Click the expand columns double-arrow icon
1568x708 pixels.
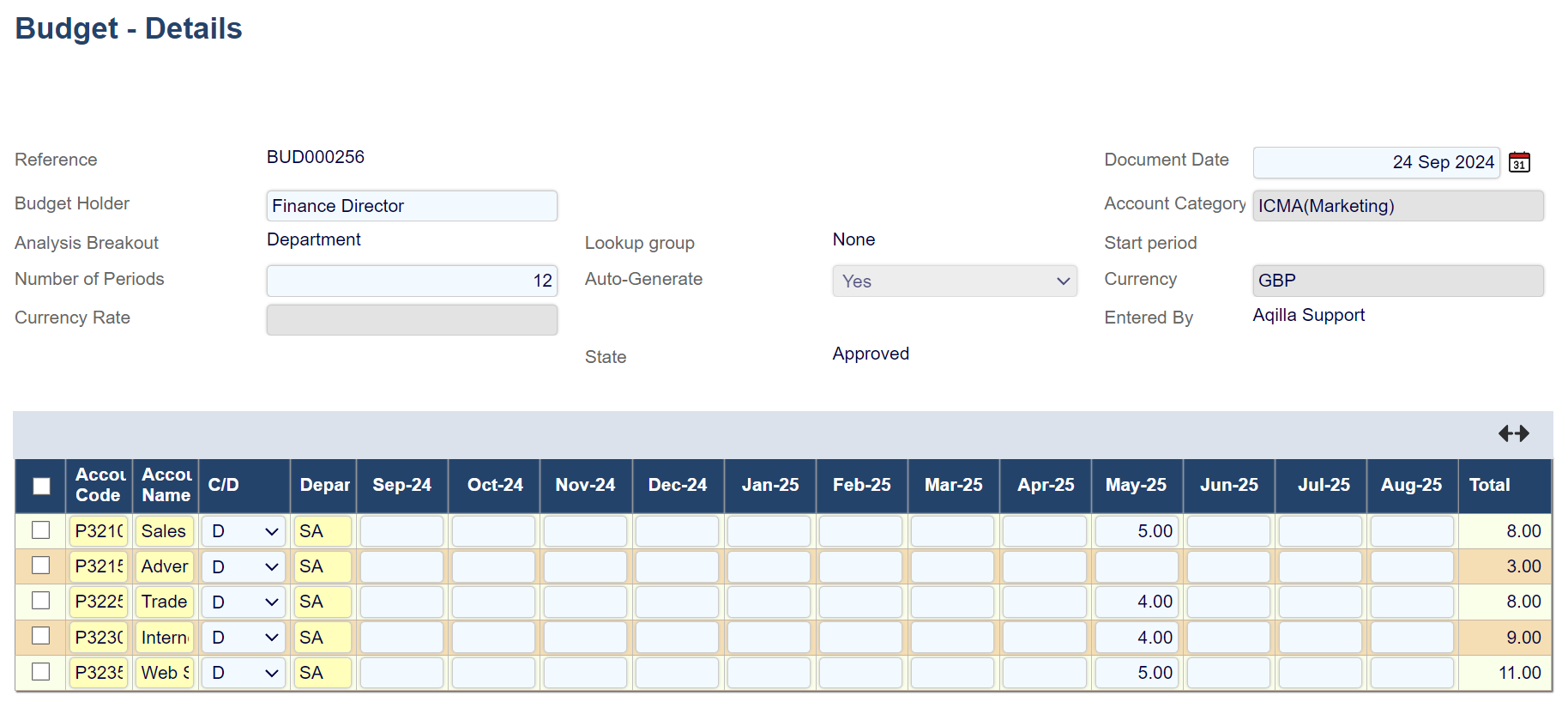click(x=1513, y=433)
